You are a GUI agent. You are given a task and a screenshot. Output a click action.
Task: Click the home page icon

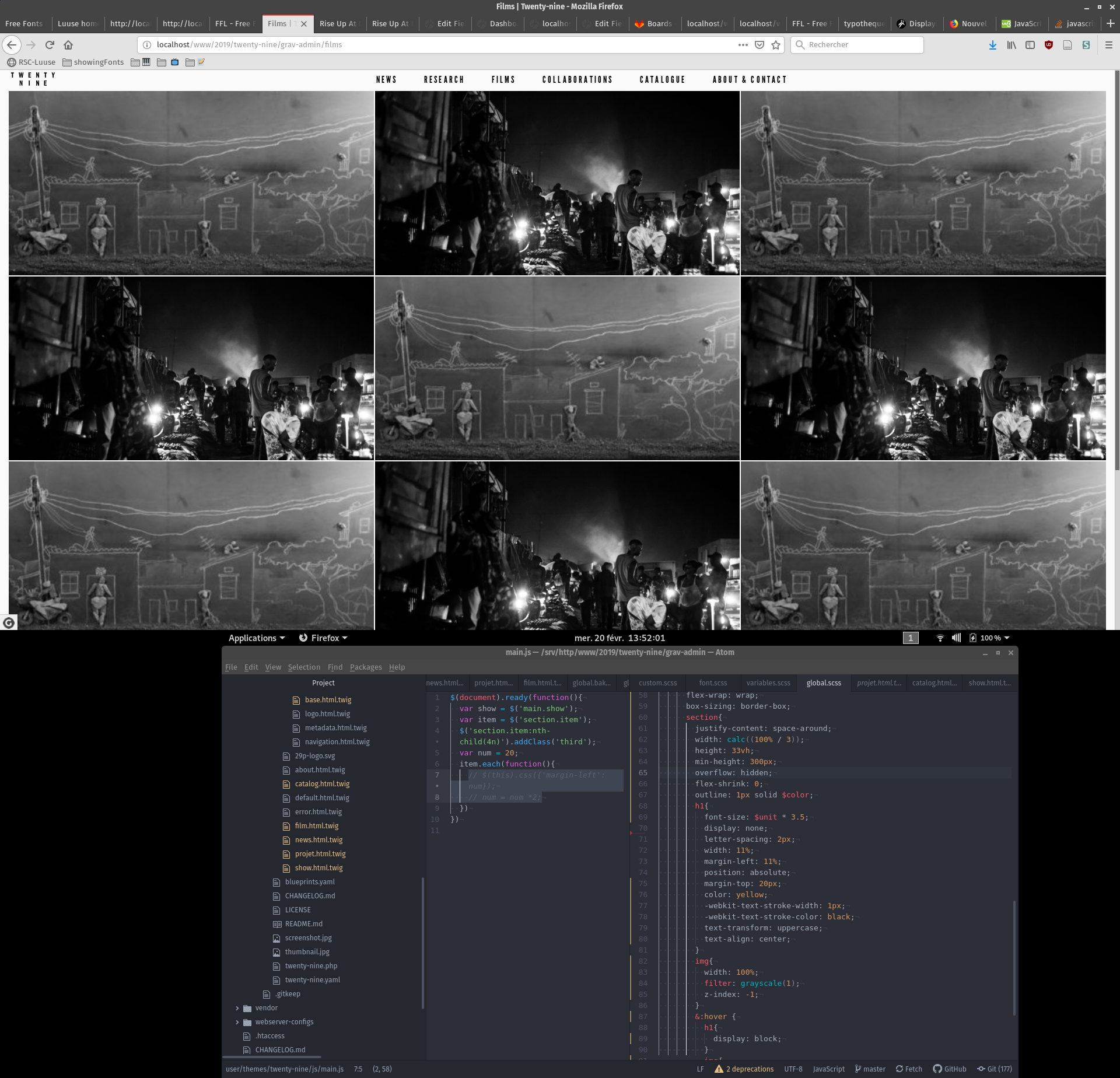[x=68, y=45]
